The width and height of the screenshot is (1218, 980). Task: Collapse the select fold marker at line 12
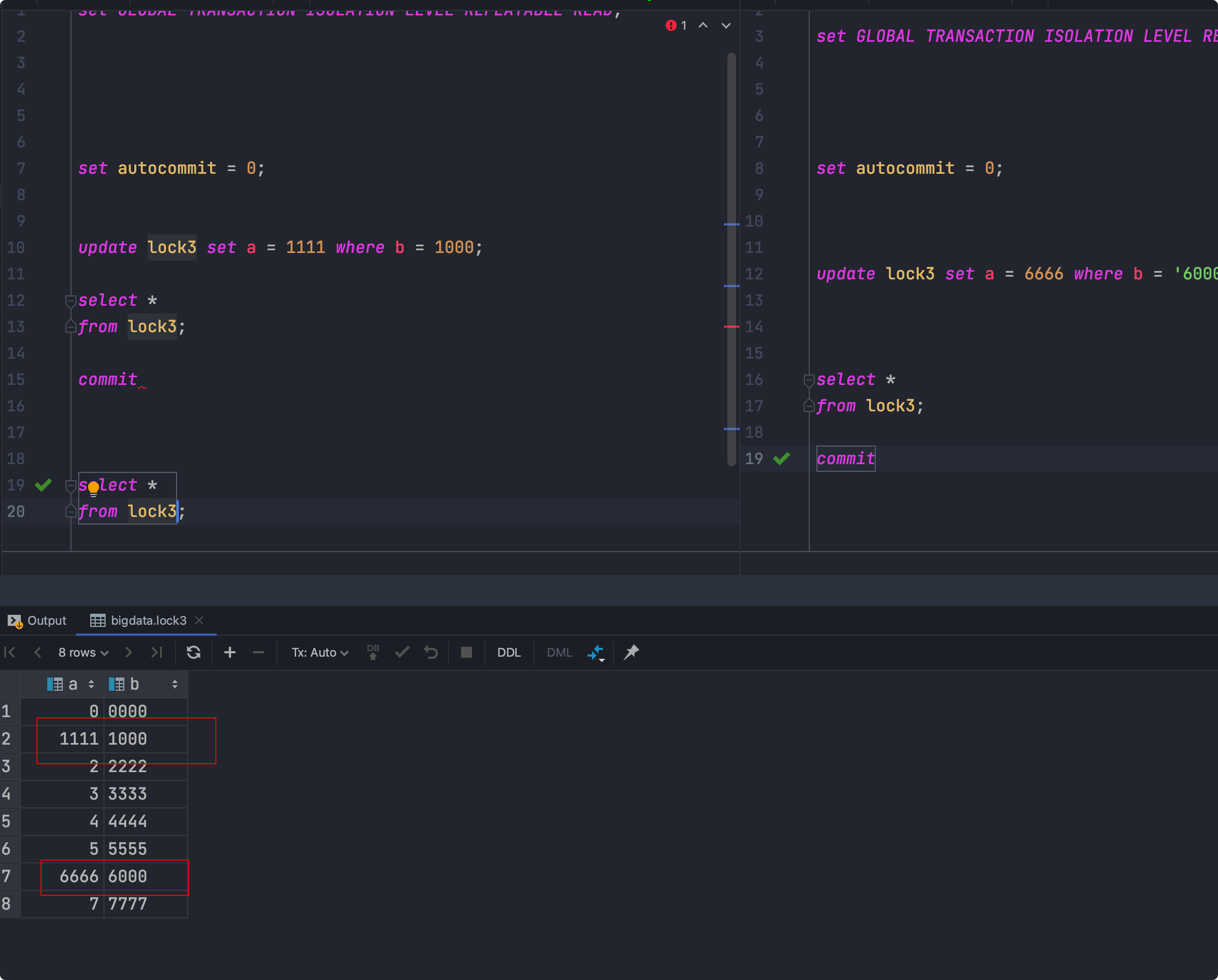(70, 300)
